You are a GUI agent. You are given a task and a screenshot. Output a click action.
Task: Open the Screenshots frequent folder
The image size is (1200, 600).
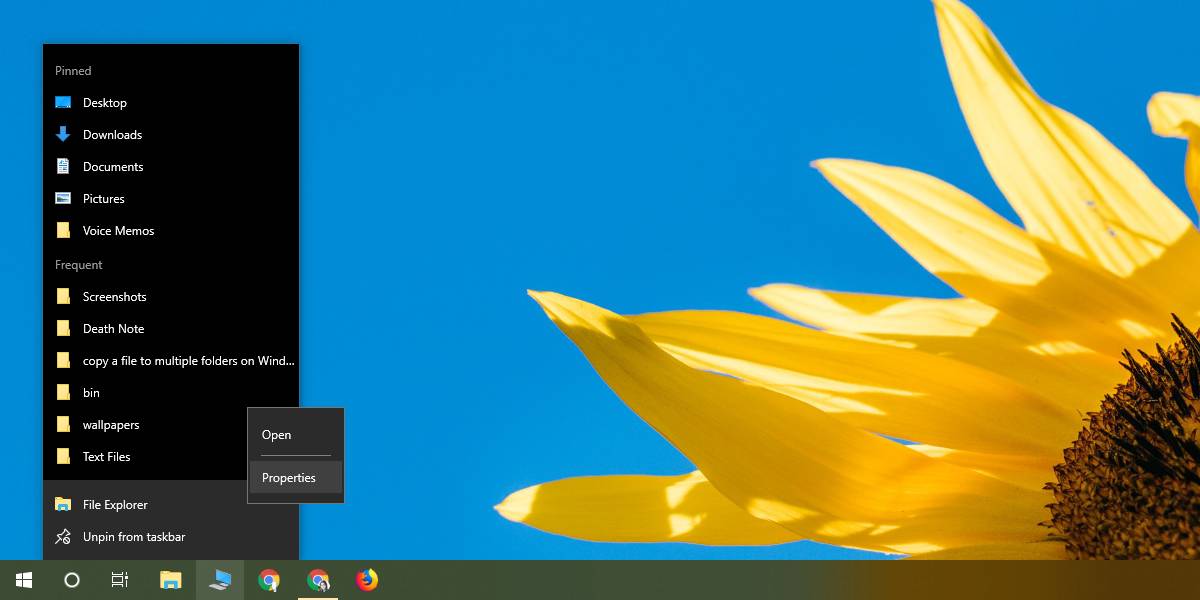(x=114, y=296)
